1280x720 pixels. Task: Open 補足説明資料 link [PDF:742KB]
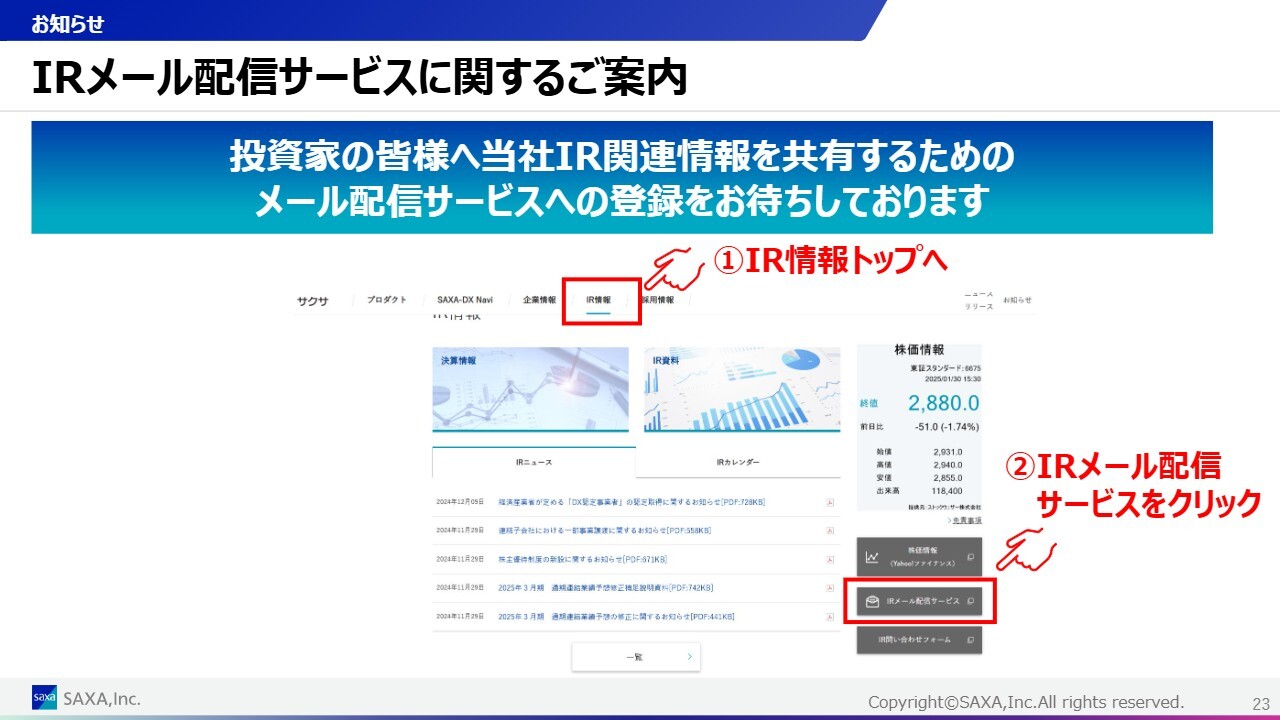(x=605, y=588)
